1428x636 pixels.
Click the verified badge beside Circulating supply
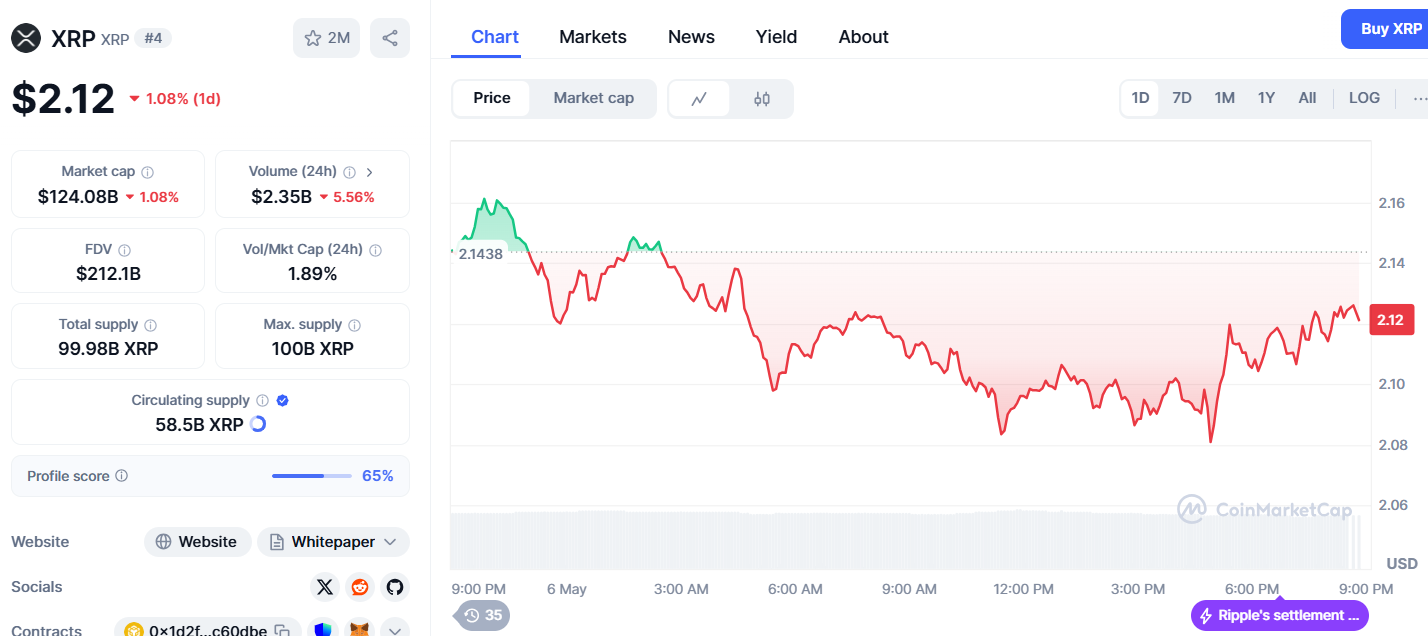point(283,400)
